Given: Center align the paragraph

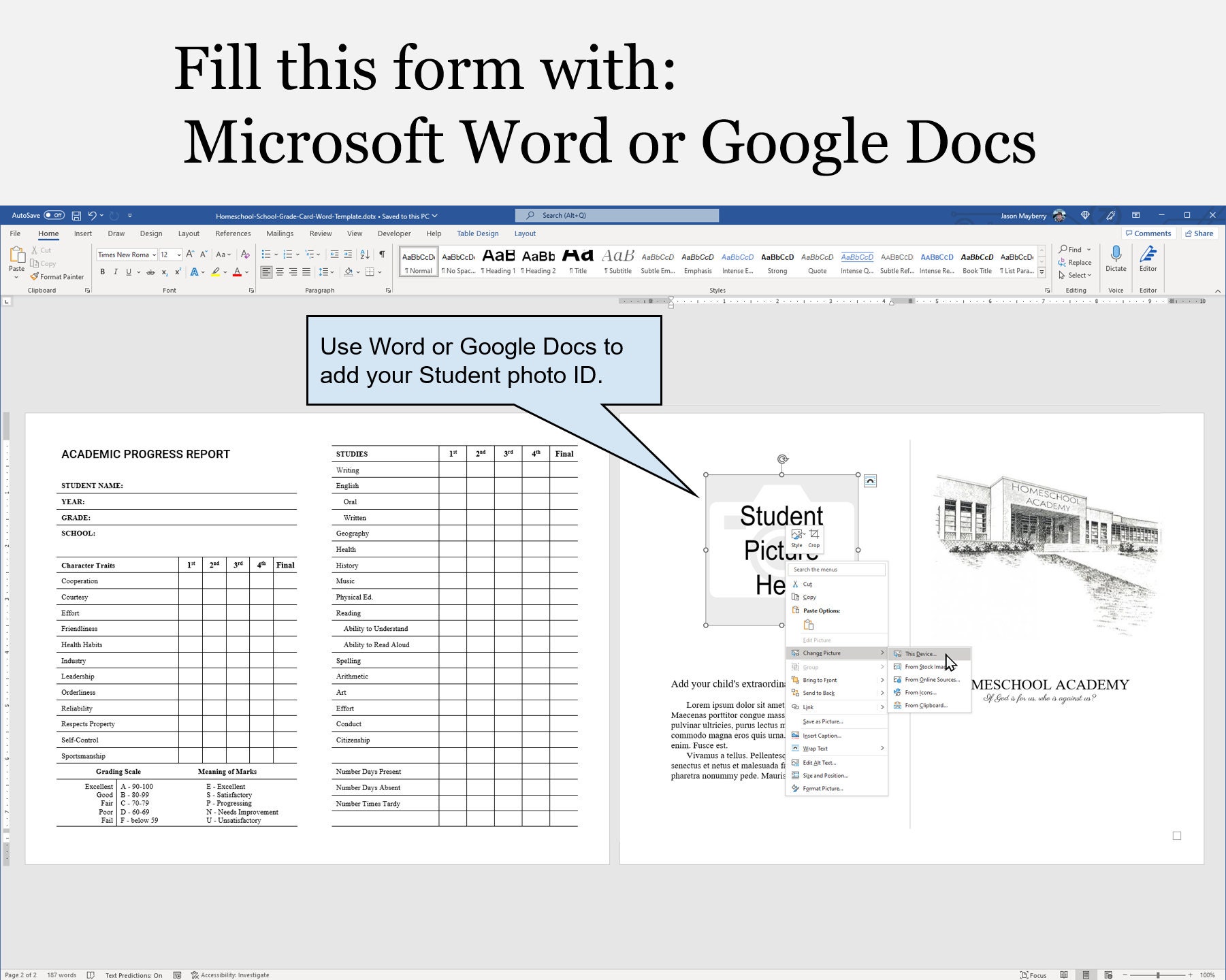Looking at the screenshot, I should pyautogui.click(x=280, y=272).
